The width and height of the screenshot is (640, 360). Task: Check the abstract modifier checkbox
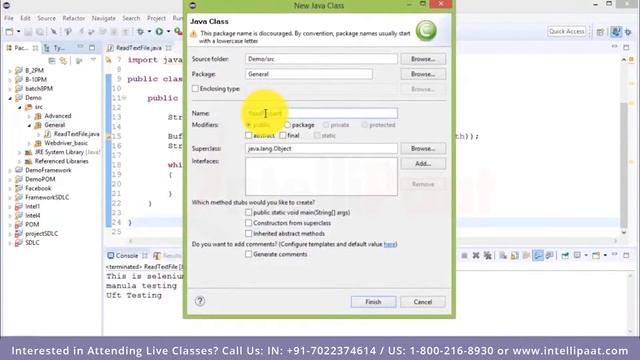[249, 135]
